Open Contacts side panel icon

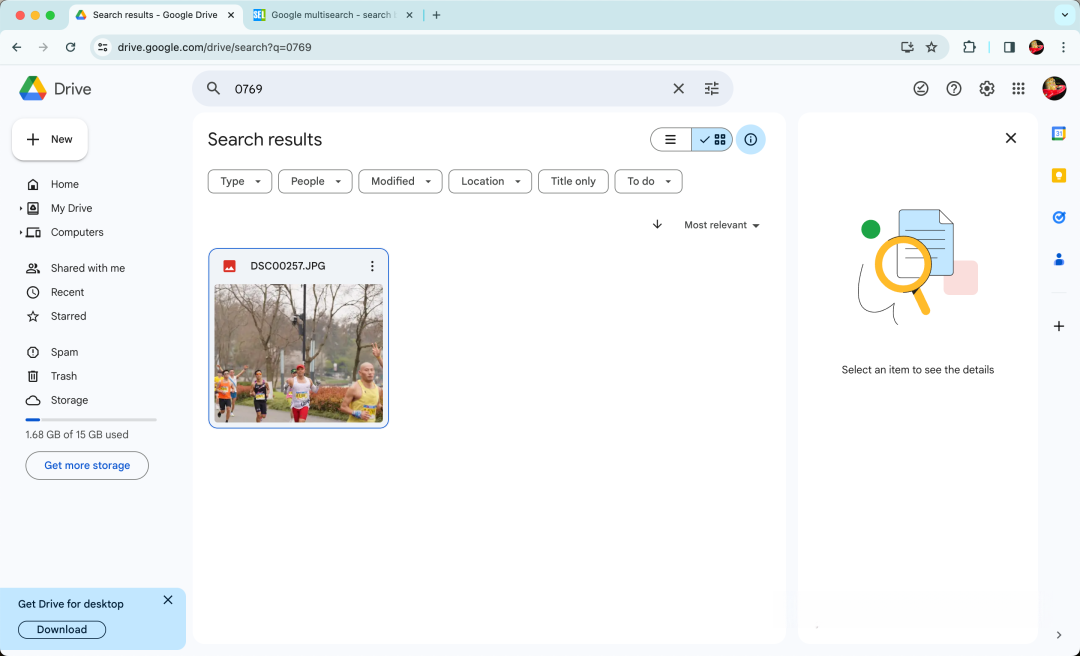coord(1059,260)
